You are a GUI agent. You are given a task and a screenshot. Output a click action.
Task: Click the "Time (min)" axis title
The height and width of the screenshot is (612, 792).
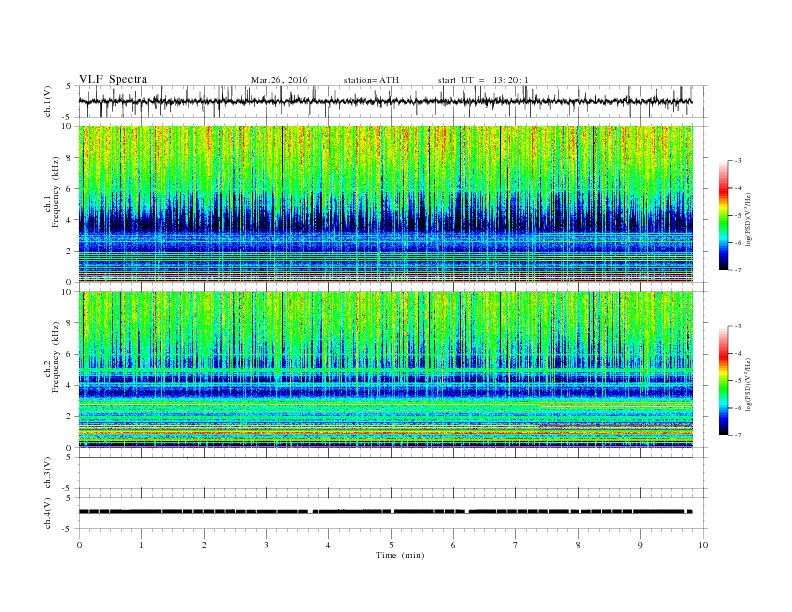tap(400, 555)
